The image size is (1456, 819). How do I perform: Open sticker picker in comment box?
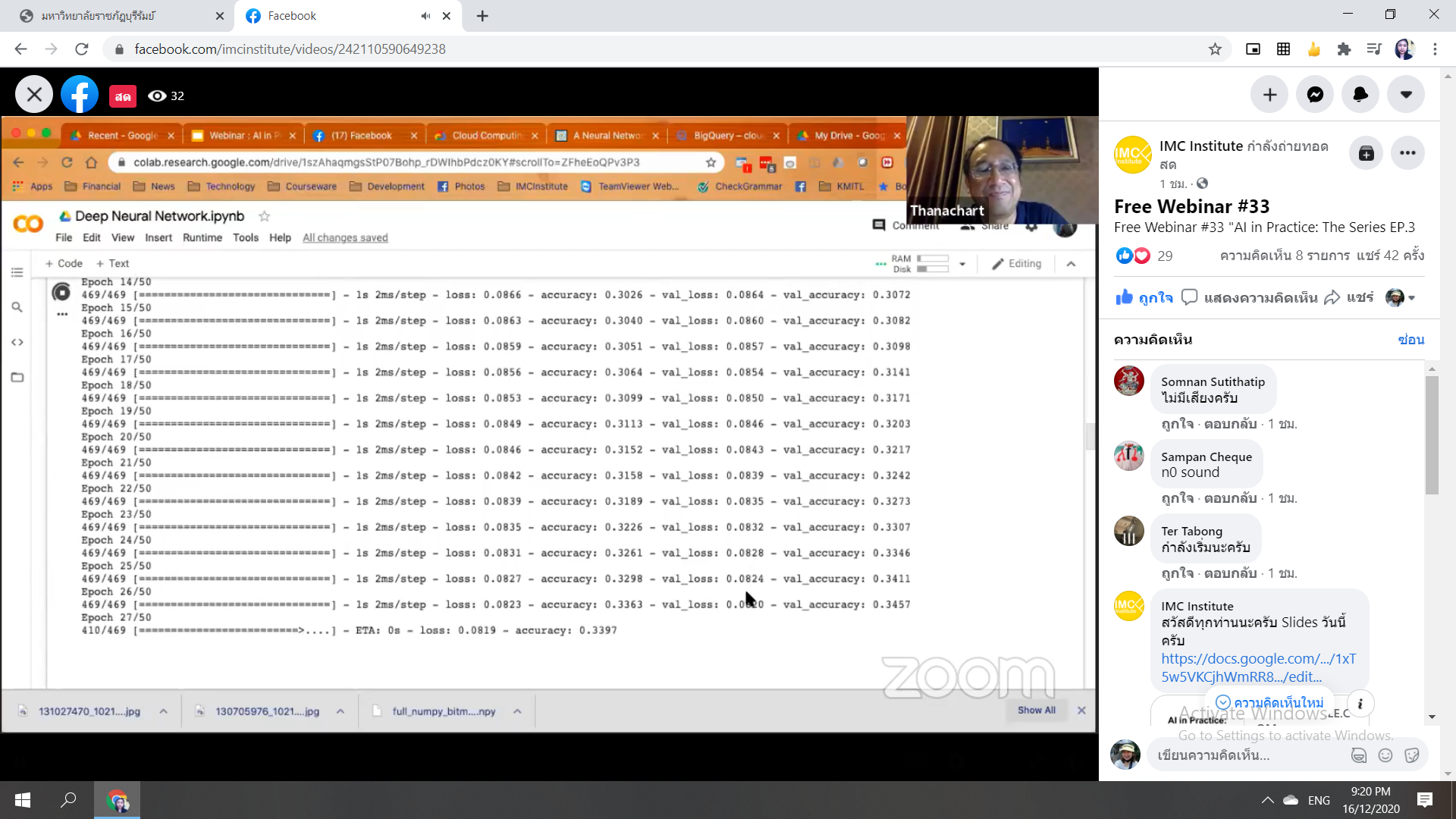(x=1412, y=755)
